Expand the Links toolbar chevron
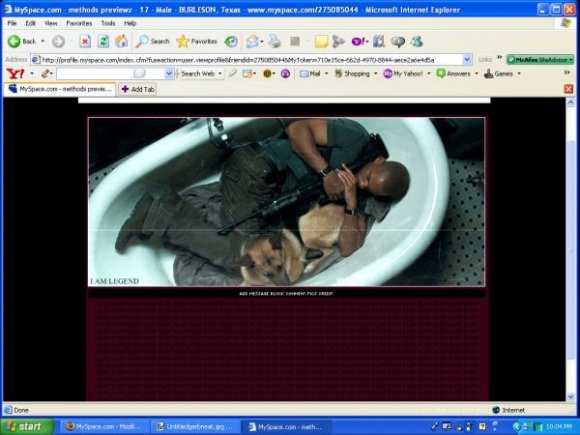580x435 pixels. coord(499,57)
